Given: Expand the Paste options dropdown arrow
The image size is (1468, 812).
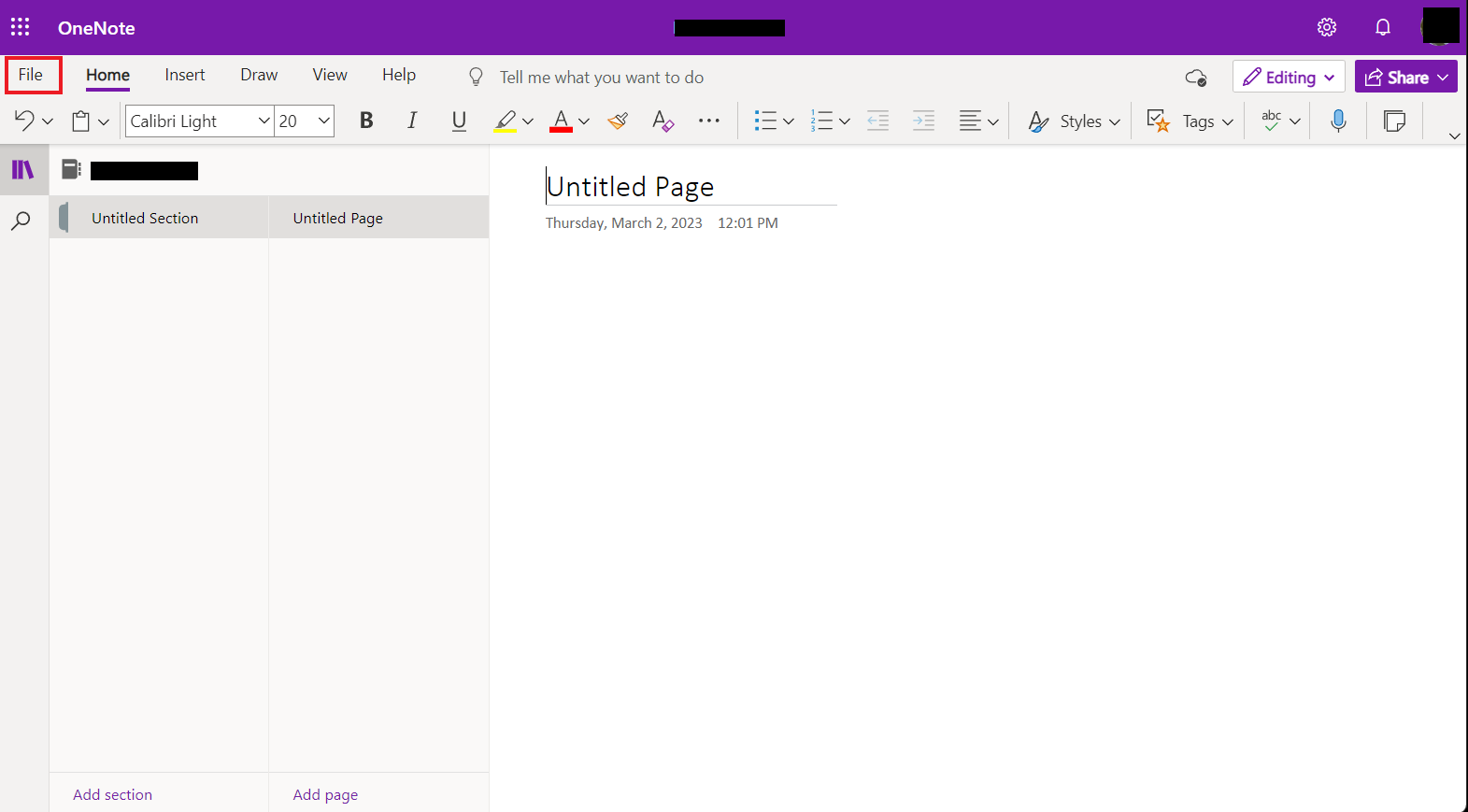Looking at the screenshot, I should click(104, 121).
